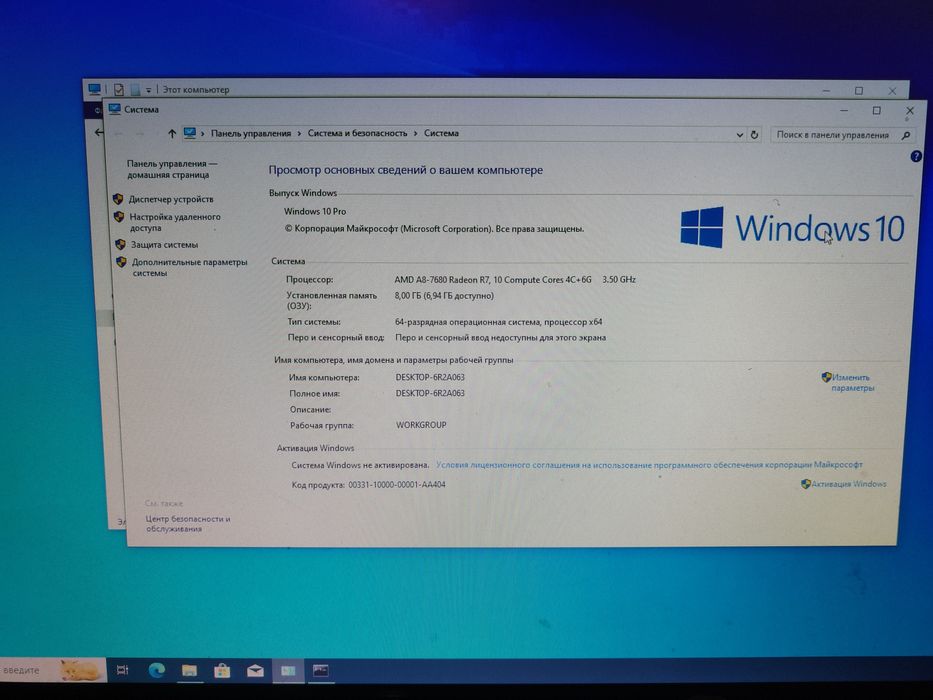Click the up arrow navigation button
This screenshot has height=700, width=933.
click(171, 134)
